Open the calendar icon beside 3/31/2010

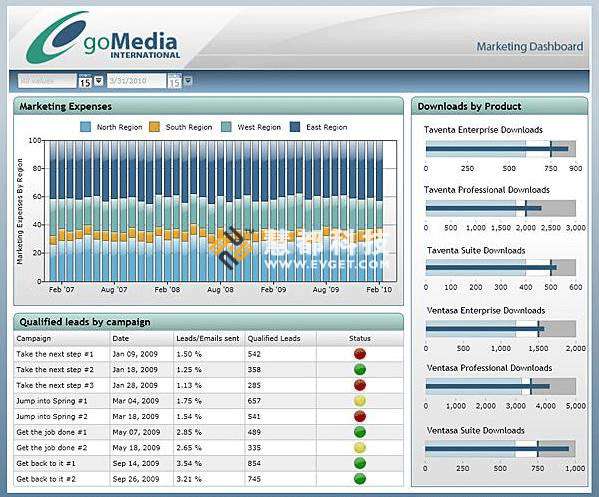(175, 81)
